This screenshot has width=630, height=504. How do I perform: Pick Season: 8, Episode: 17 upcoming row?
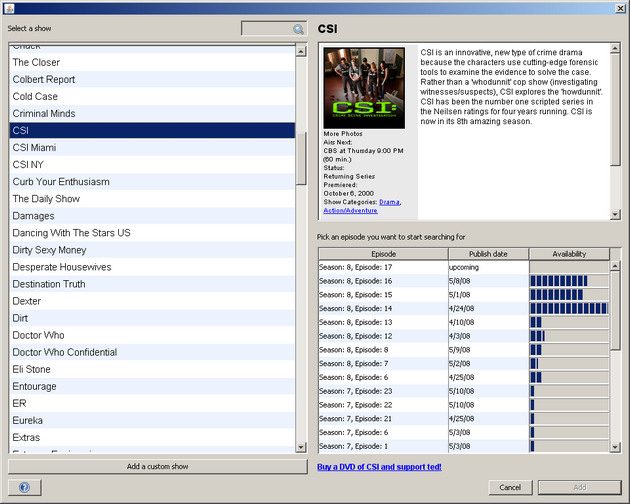pyautogui.click(x=464, y=267)
